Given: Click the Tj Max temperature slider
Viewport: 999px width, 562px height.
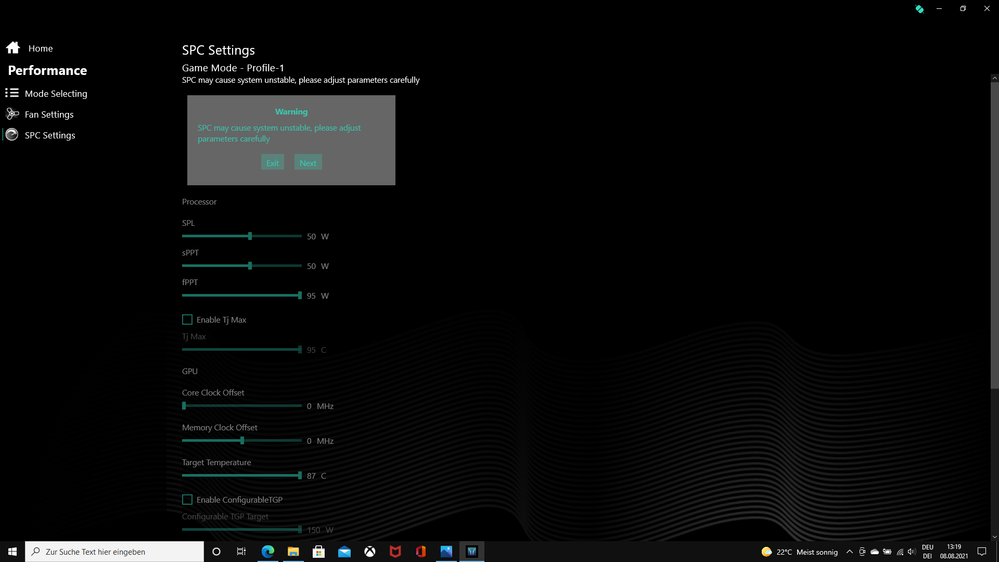Looking at the screenshot, I should [x=241, y=349].
